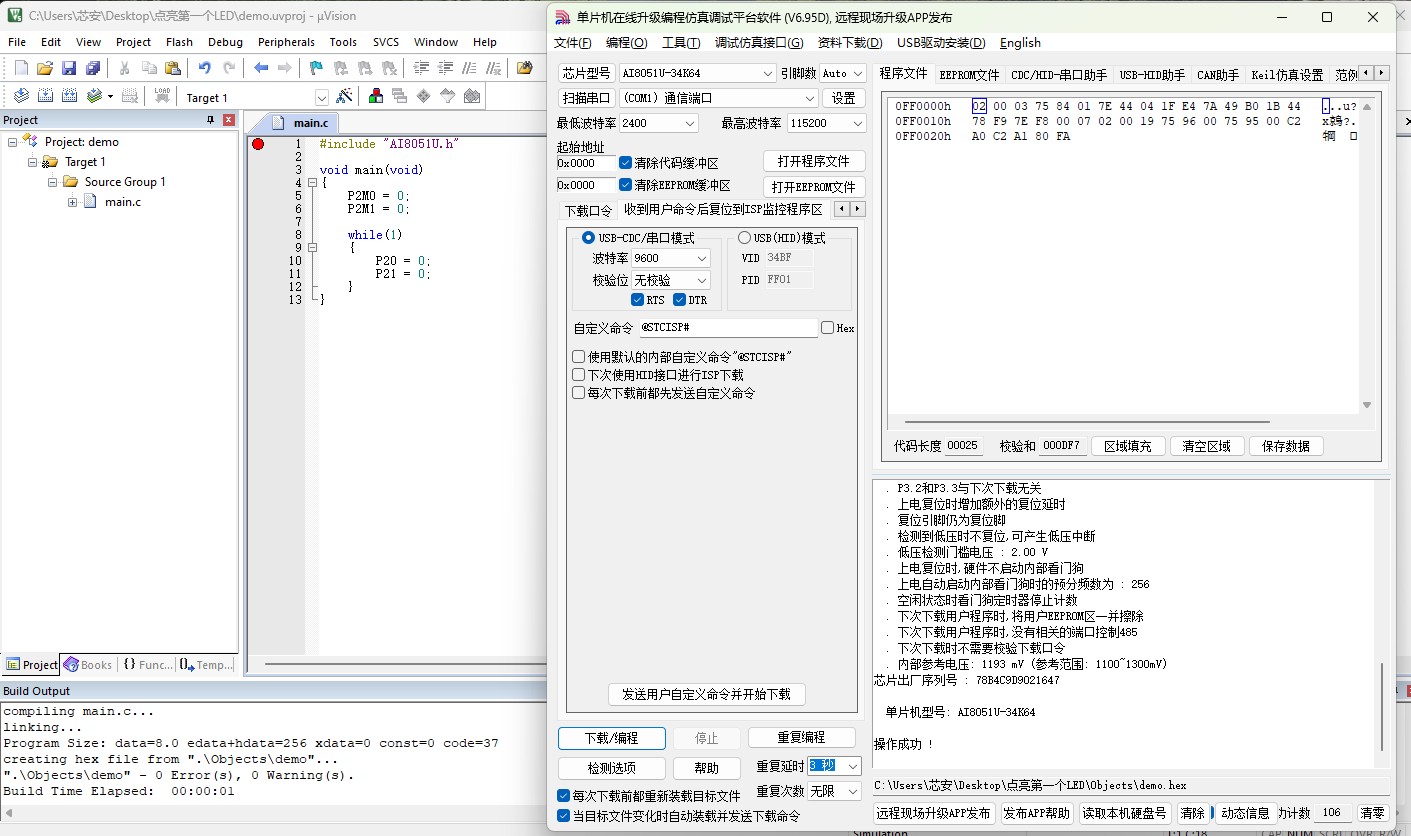This screenshot has height=836, width=1411.
Task: Click the Translate file icon in build toolbar
Action: (x=21, y=96)
